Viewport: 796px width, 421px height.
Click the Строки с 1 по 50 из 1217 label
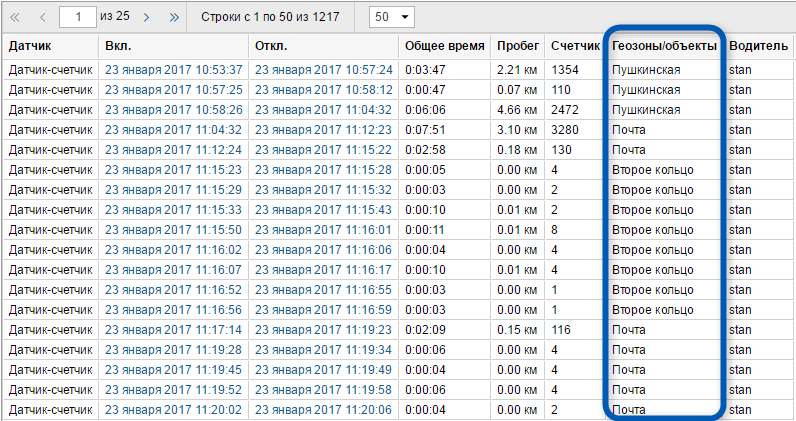point(270,17)
